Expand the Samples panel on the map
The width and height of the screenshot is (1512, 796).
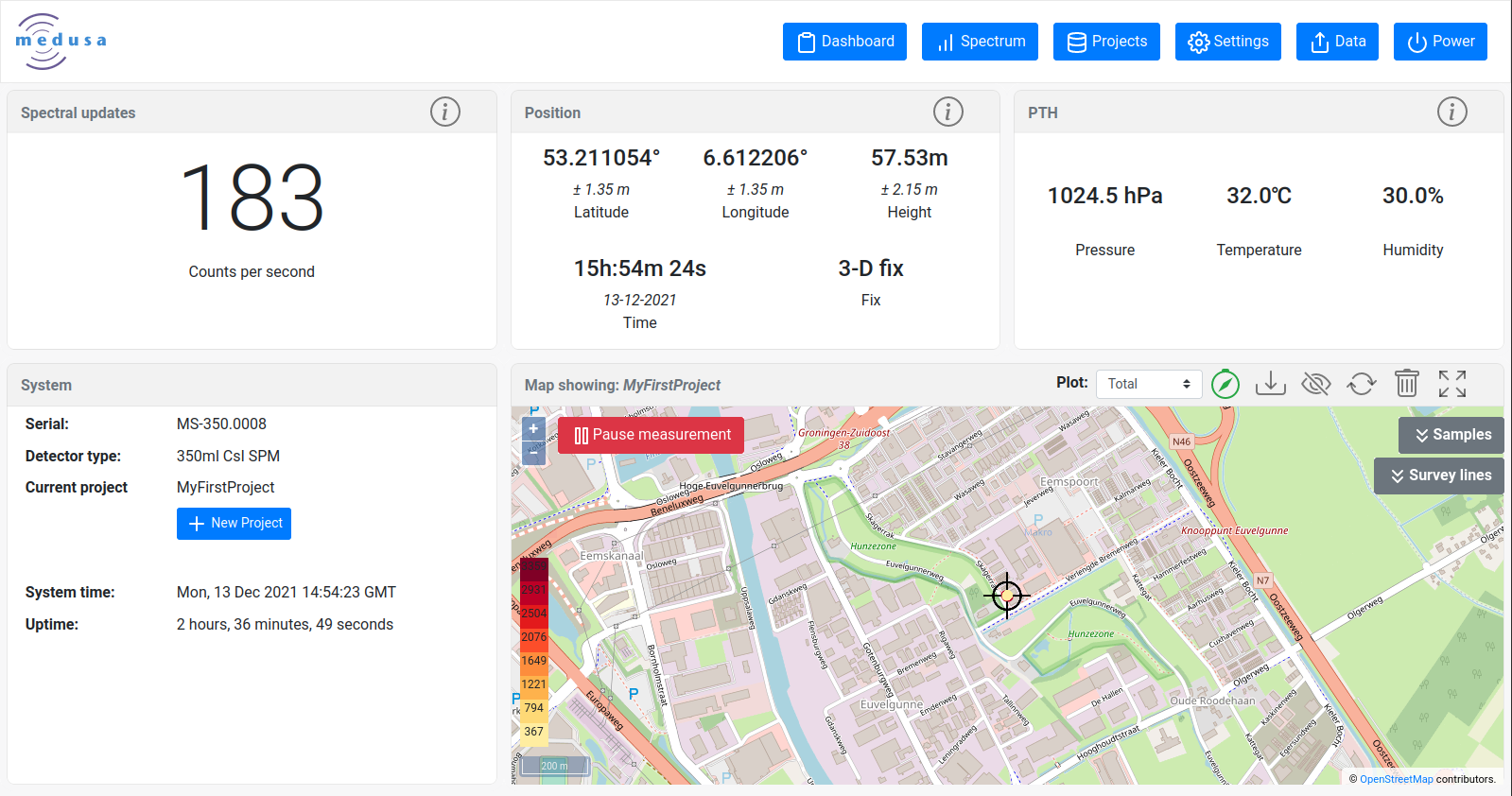(x=1451, y=435)
